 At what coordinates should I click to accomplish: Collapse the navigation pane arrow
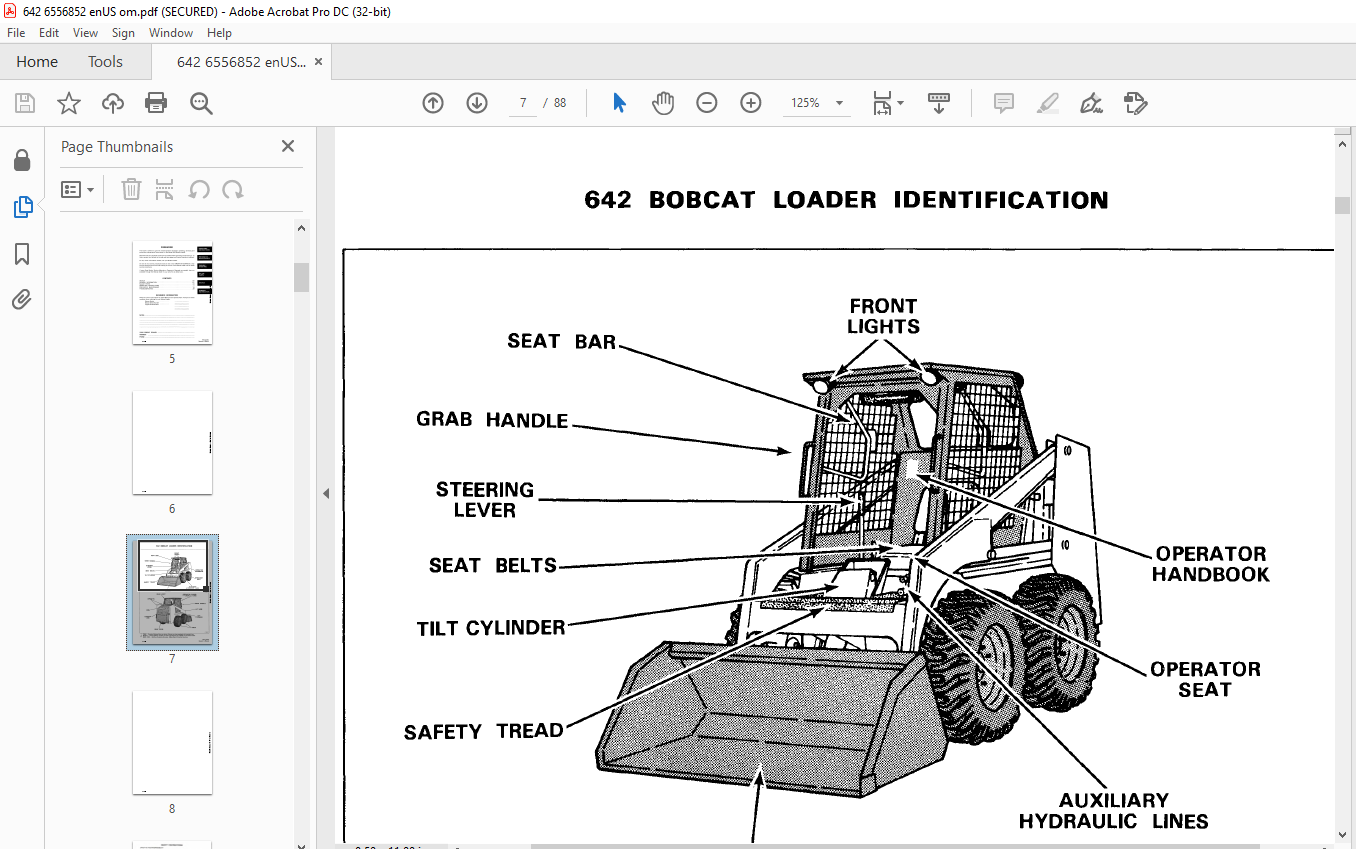pos(325,493)
